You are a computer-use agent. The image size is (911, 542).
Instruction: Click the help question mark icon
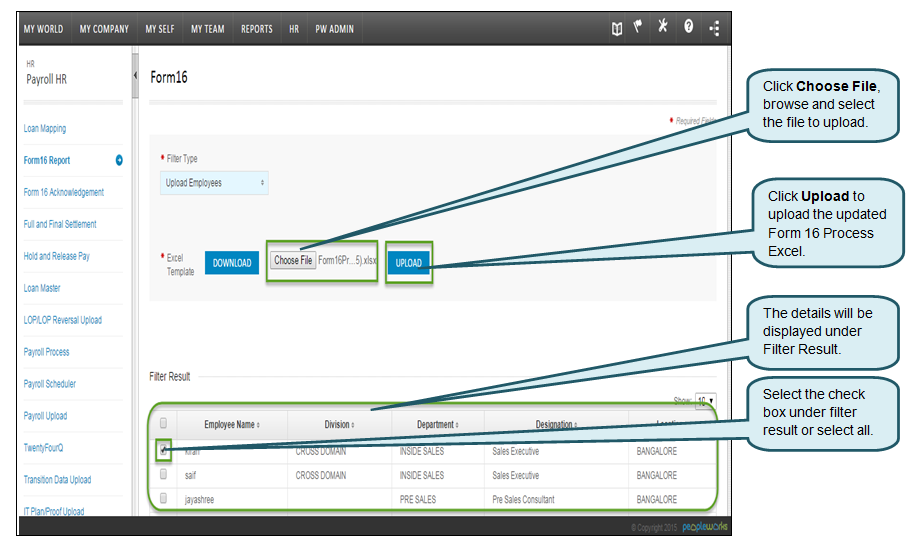688,29
